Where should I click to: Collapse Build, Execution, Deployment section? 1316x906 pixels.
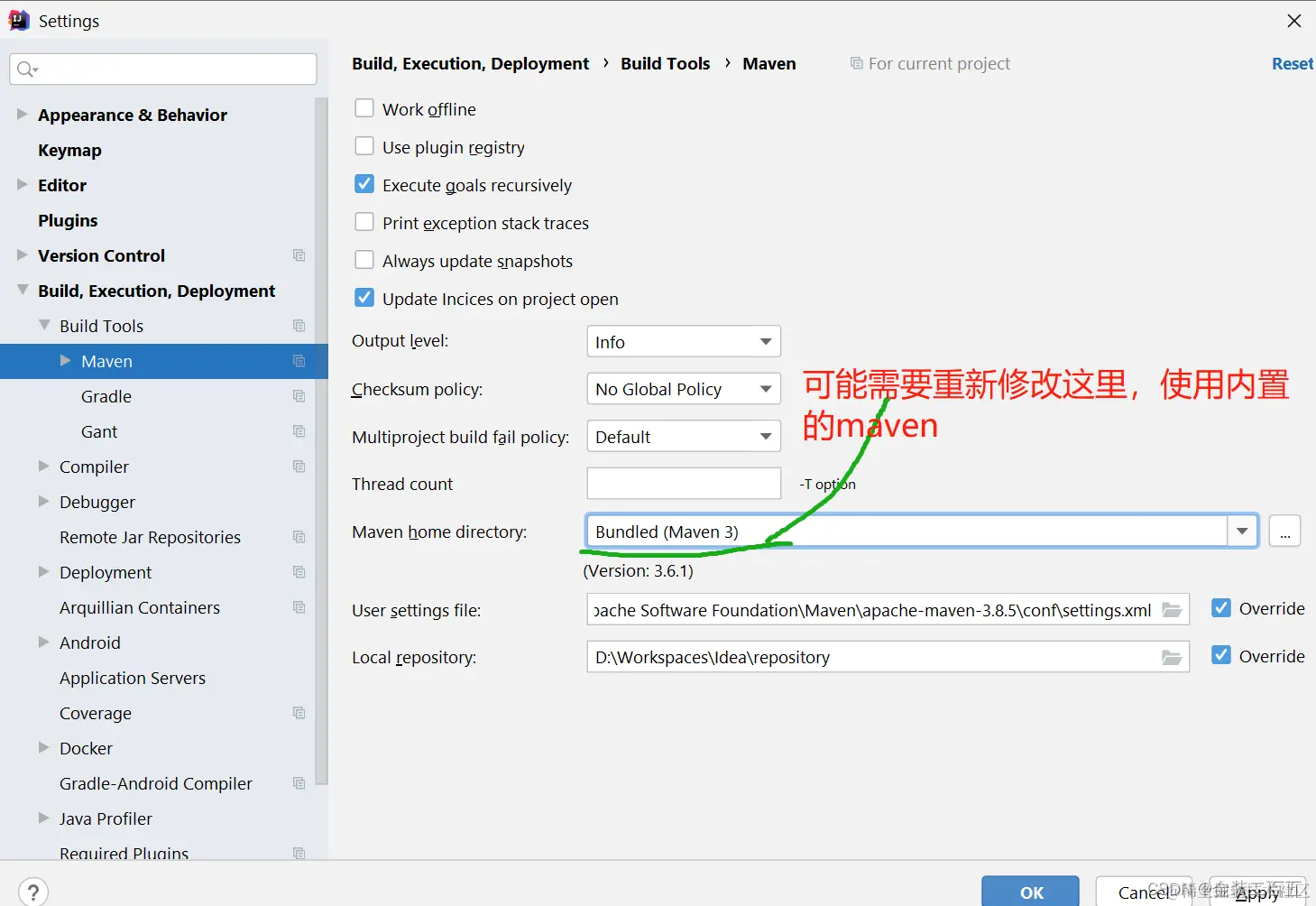(x=23, y=291)
